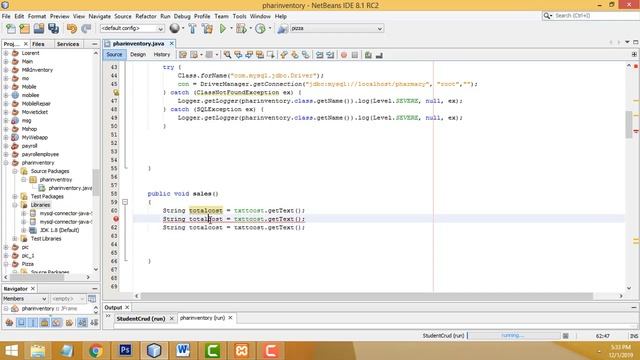This screenshot has width=640, height=360.
Task: Click the Source view button
Action: pos(114,54)
